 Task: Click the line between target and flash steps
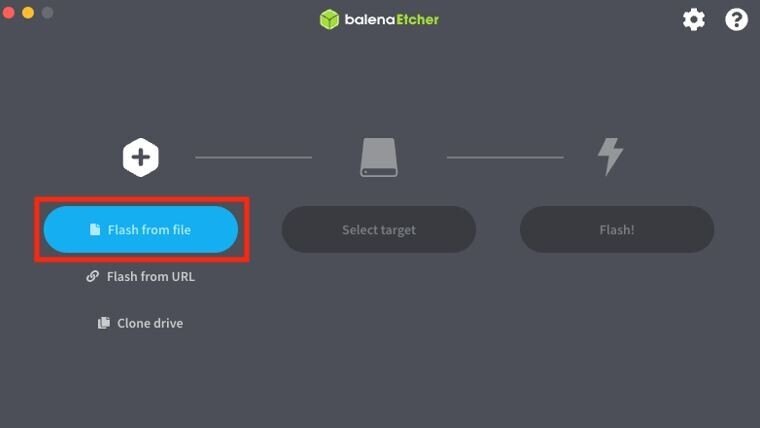click(x=505, y=157)
